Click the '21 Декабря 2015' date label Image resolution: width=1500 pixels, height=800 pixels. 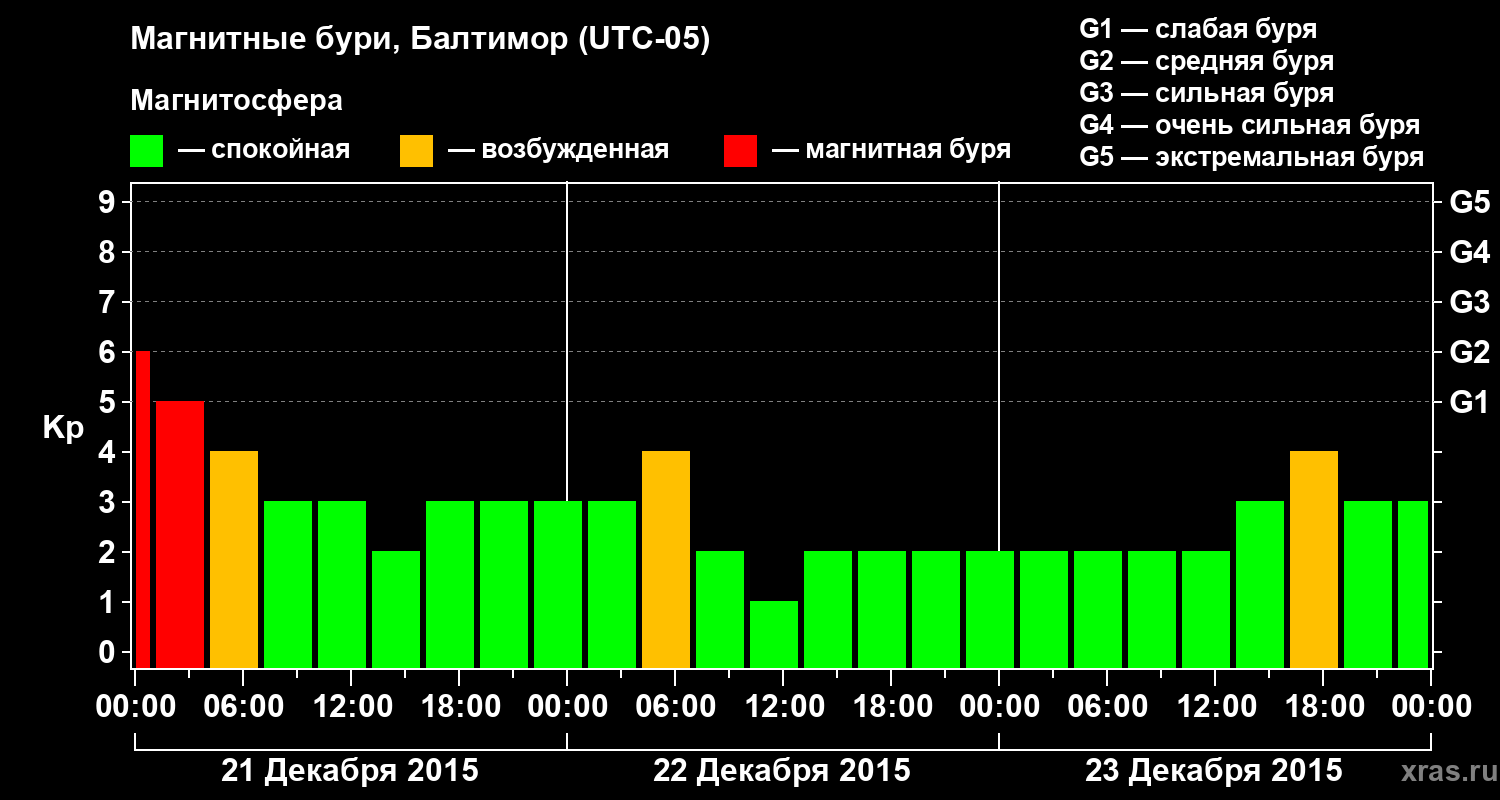[350, 771]
